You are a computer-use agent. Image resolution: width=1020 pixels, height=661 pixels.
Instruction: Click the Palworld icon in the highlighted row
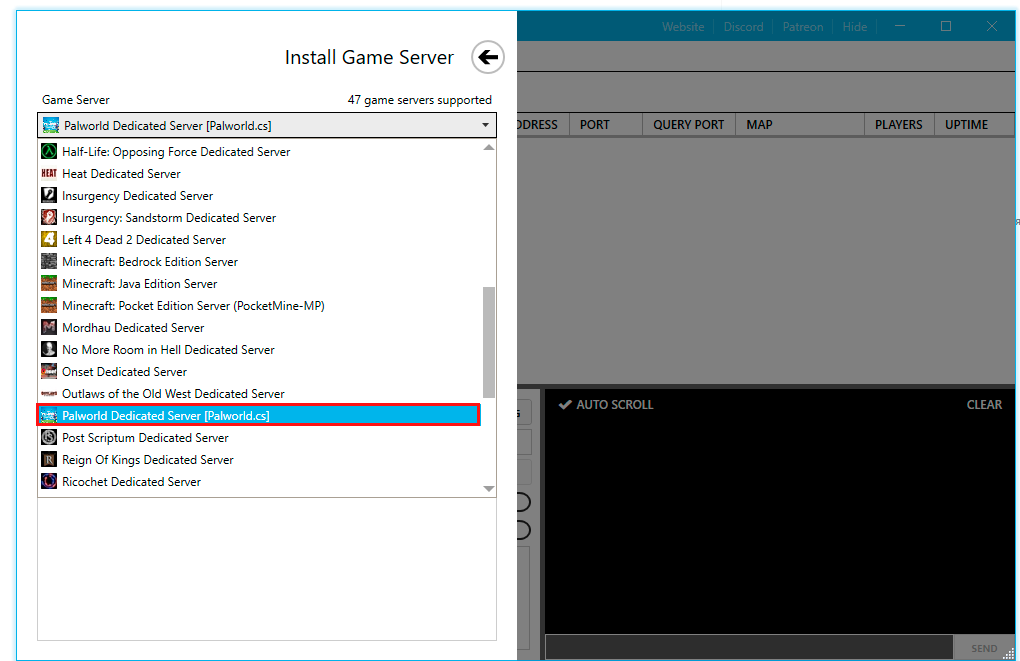[49, 415]
